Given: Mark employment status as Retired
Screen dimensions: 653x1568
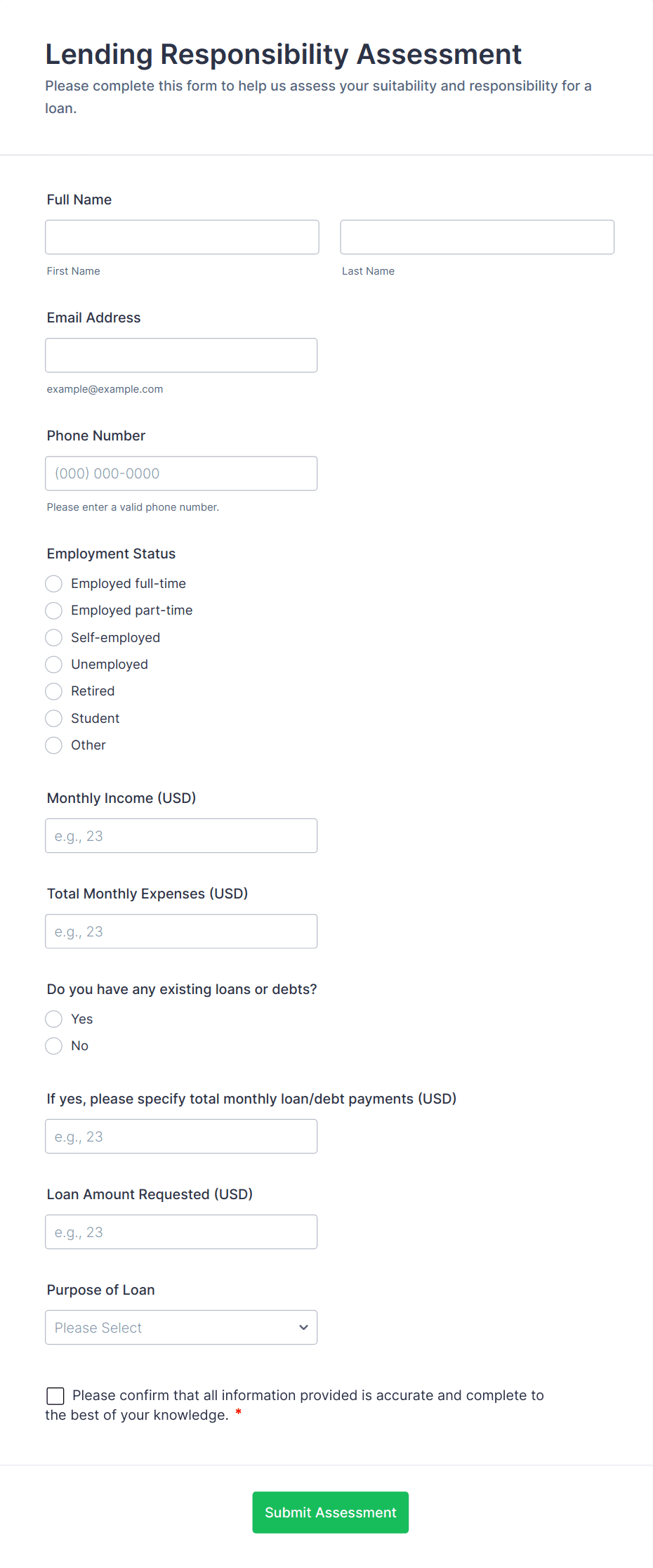Looking at the screenshot, I should tap(53, 691).
